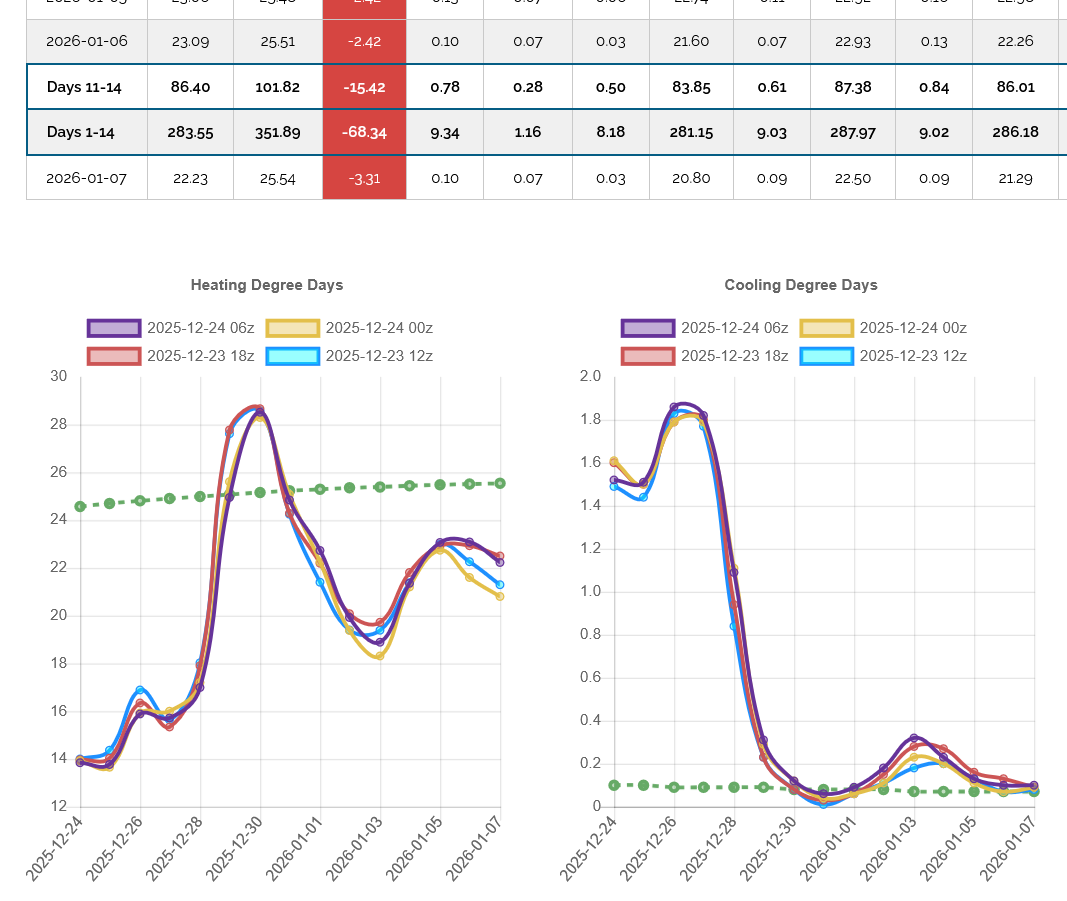Screen dimensions: 1067x901
Task: Click the red -15.42 difference cell
Action: click(x=364, y=88)
